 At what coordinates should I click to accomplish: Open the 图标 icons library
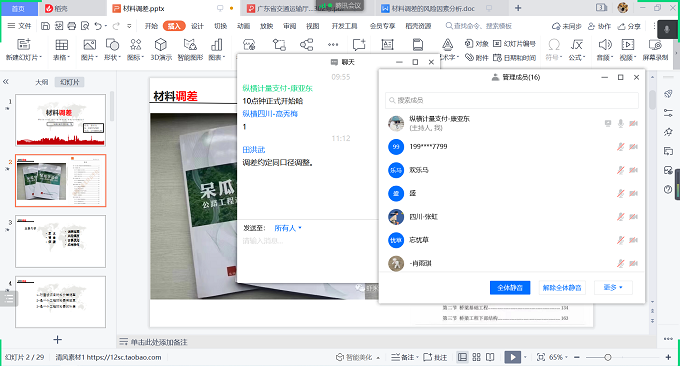(136, 49)
